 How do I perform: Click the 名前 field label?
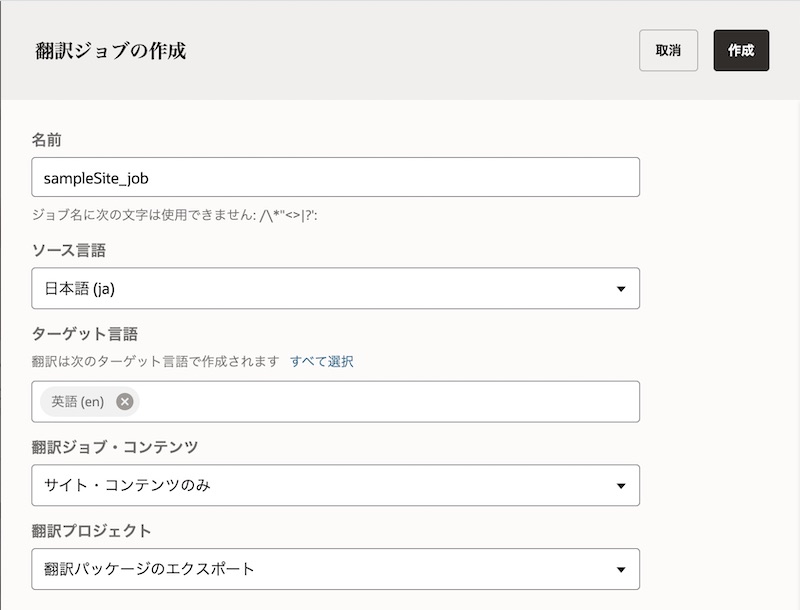pyautogui.click(x=48, y=141)
